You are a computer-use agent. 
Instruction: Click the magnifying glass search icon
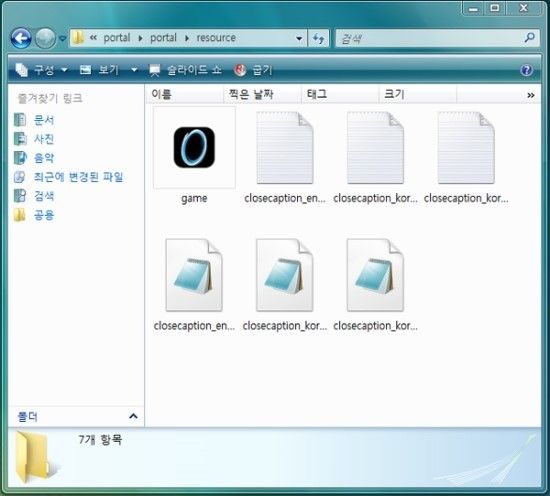click(529, 38)
